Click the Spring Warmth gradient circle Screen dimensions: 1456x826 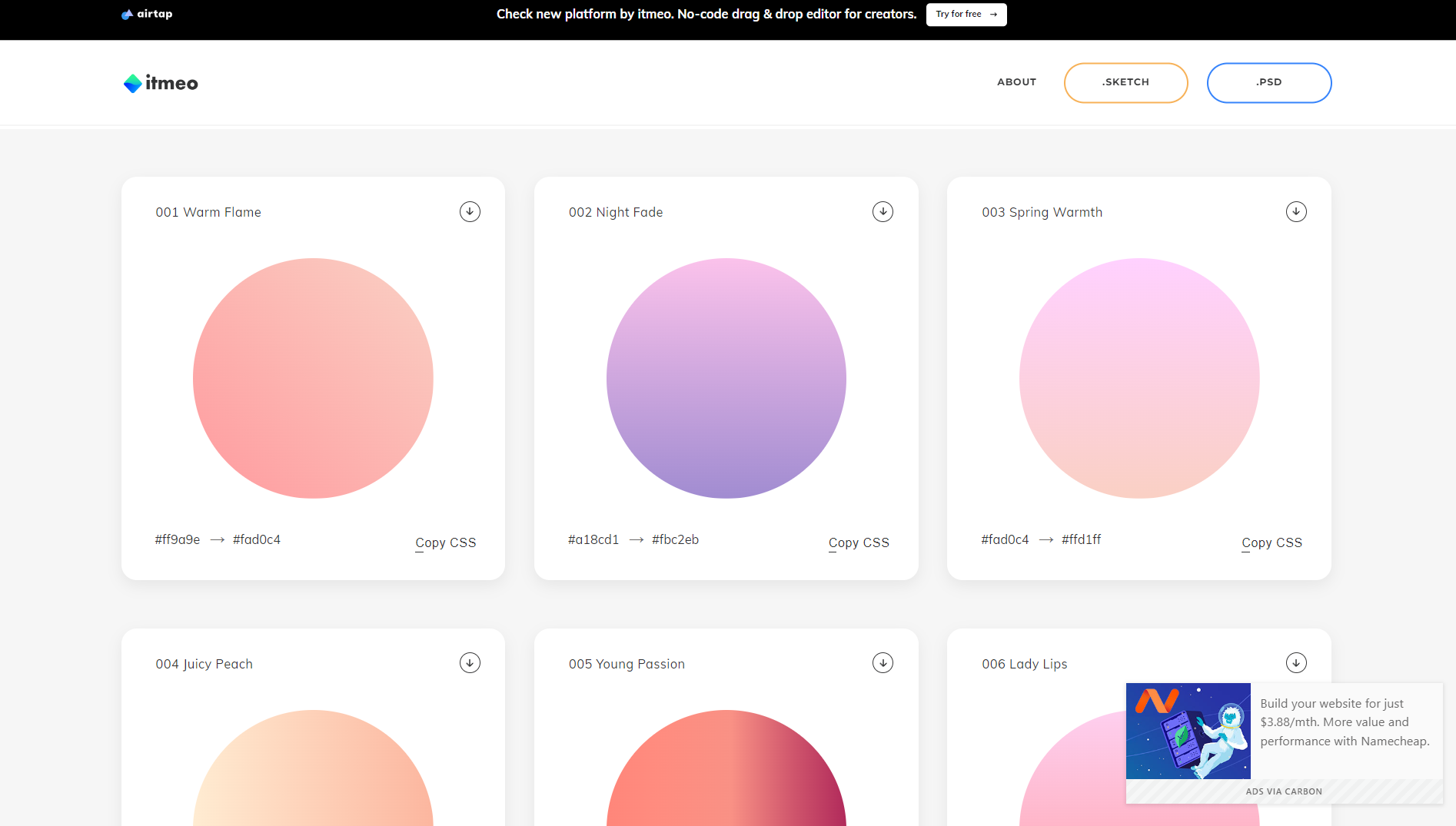[x=1139, y=378]
